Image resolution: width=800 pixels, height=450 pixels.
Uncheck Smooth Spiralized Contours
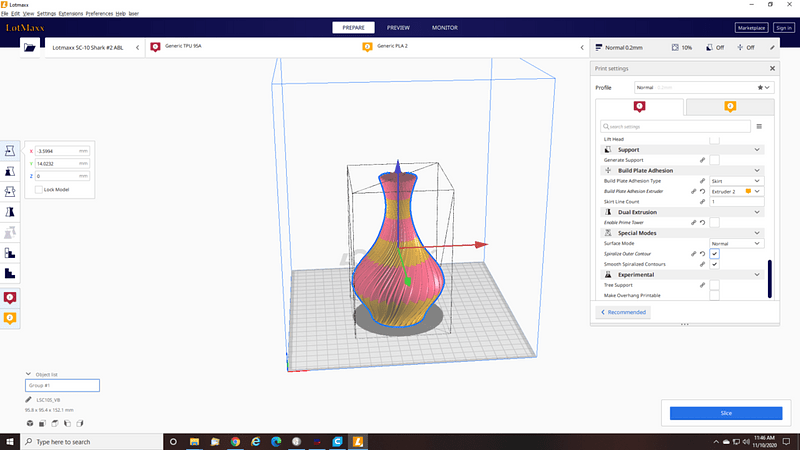[714, 264]
